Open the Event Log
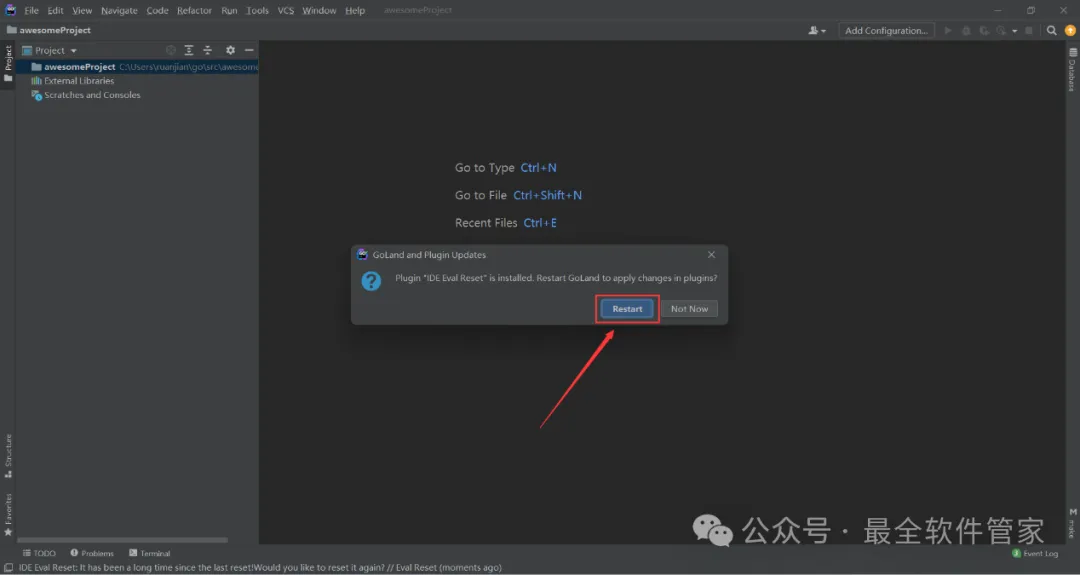Viewport: 1080px width, 575px height. (x=1035, y=553)
